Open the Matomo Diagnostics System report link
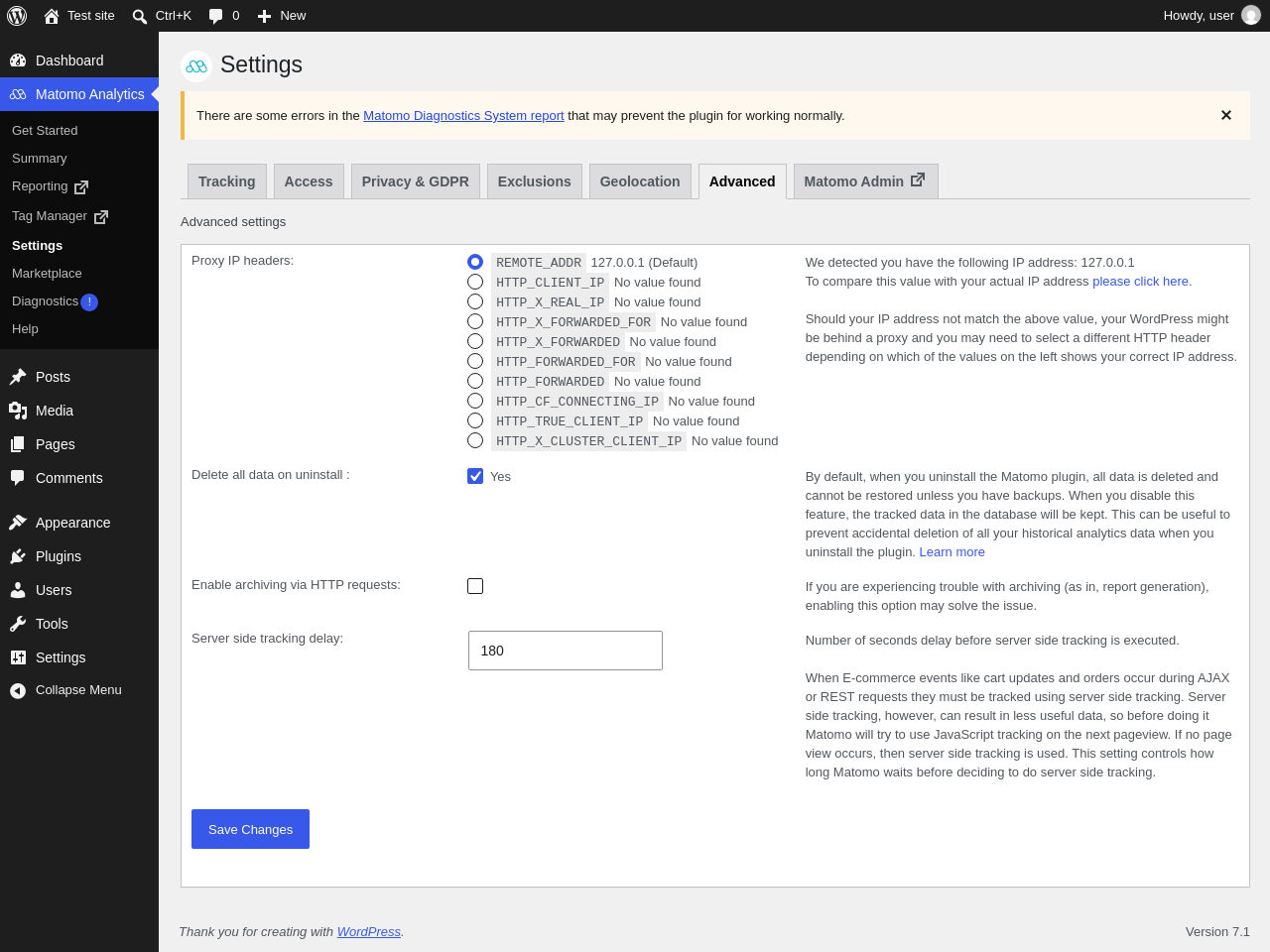 coord(463,115)
